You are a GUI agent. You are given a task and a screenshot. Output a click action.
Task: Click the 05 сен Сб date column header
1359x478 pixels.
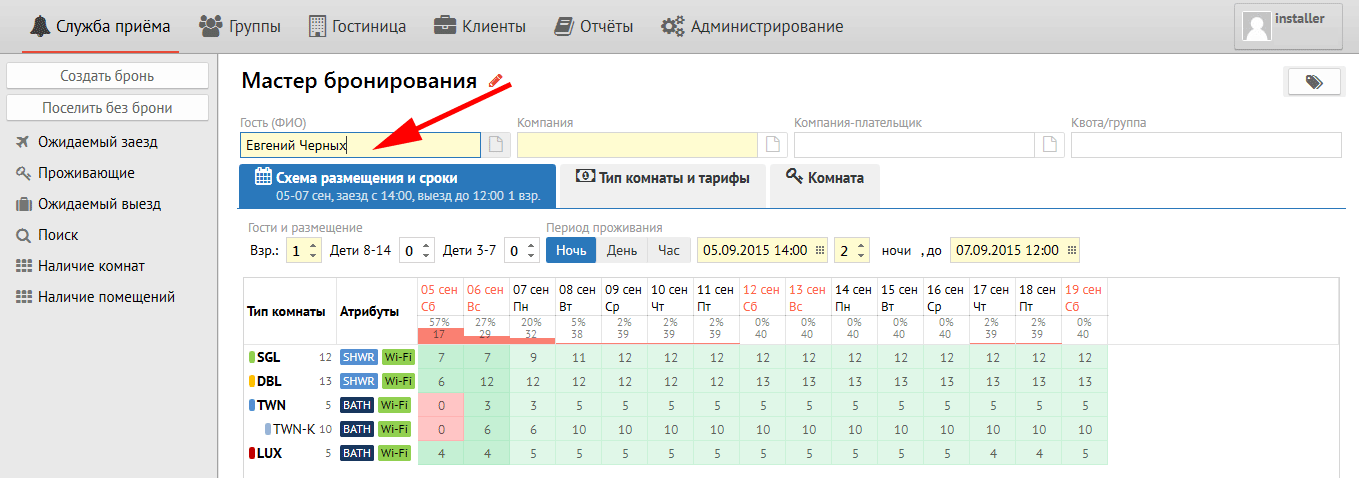pos(440,298)
